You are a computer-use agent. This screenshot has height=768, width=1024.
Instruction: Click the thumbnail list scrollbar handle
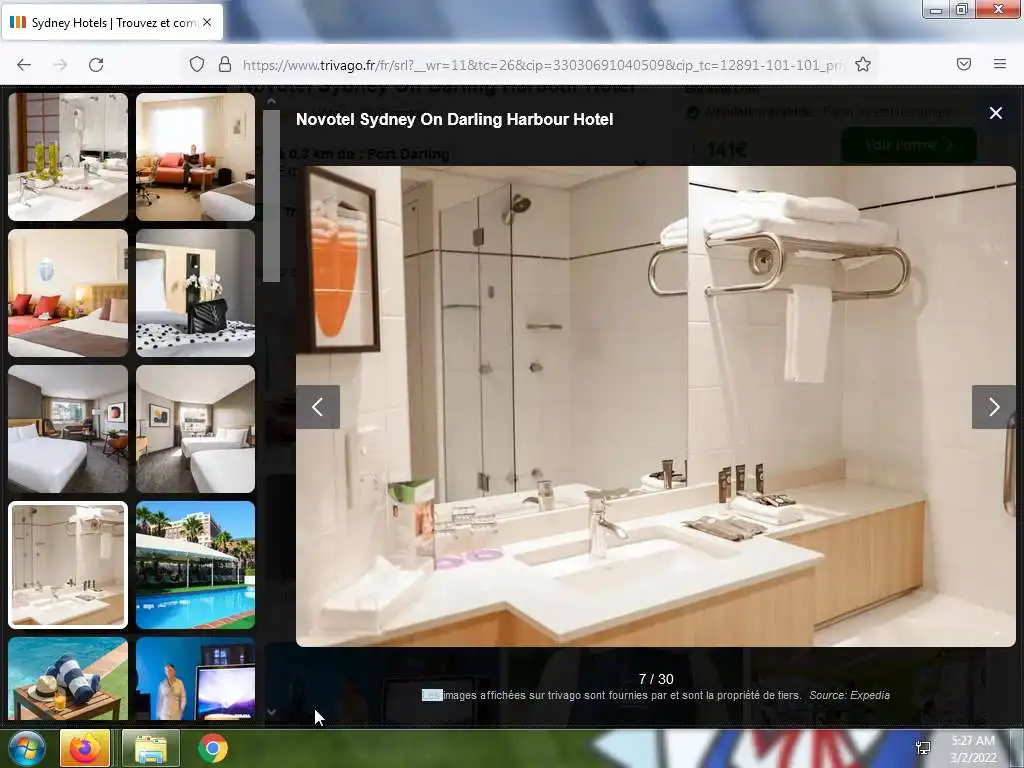[272, 196]
